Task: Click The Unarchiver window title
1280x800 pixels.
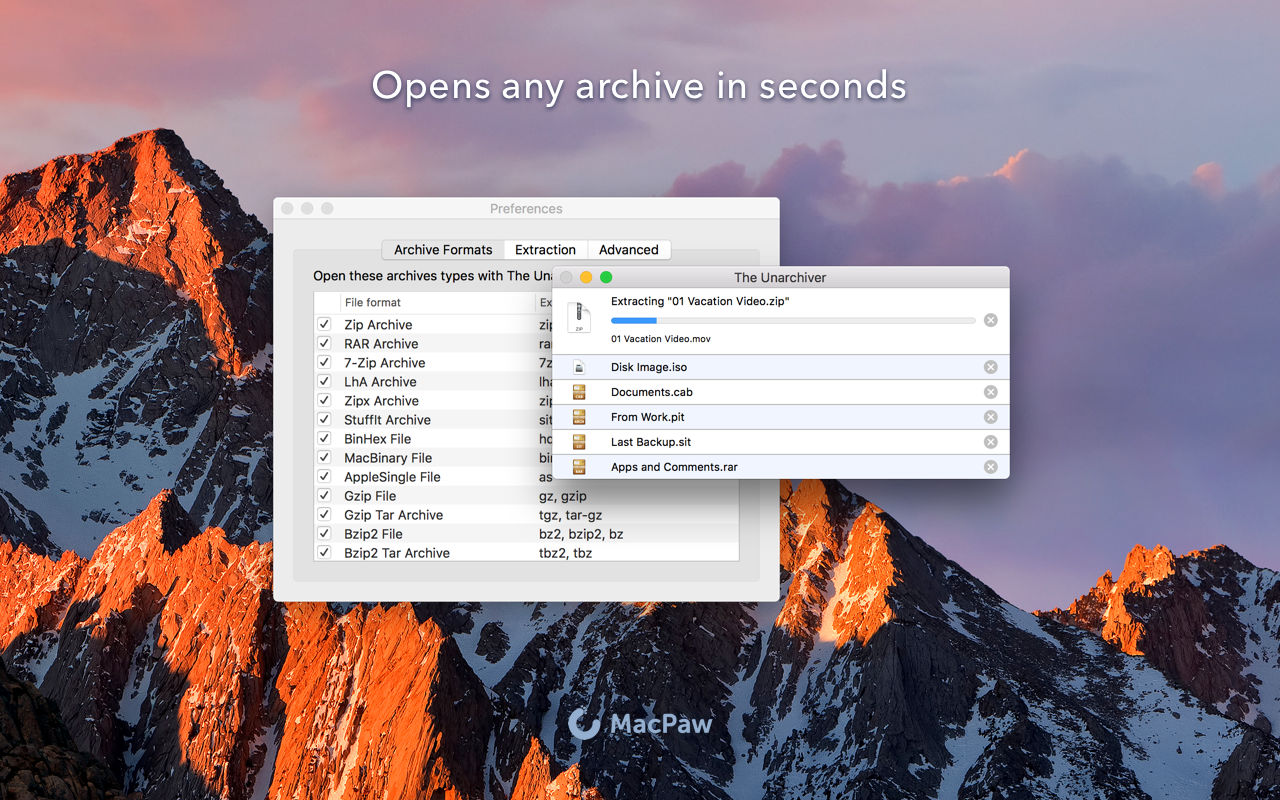Action: pyautogui.click(x=780, y=277)
